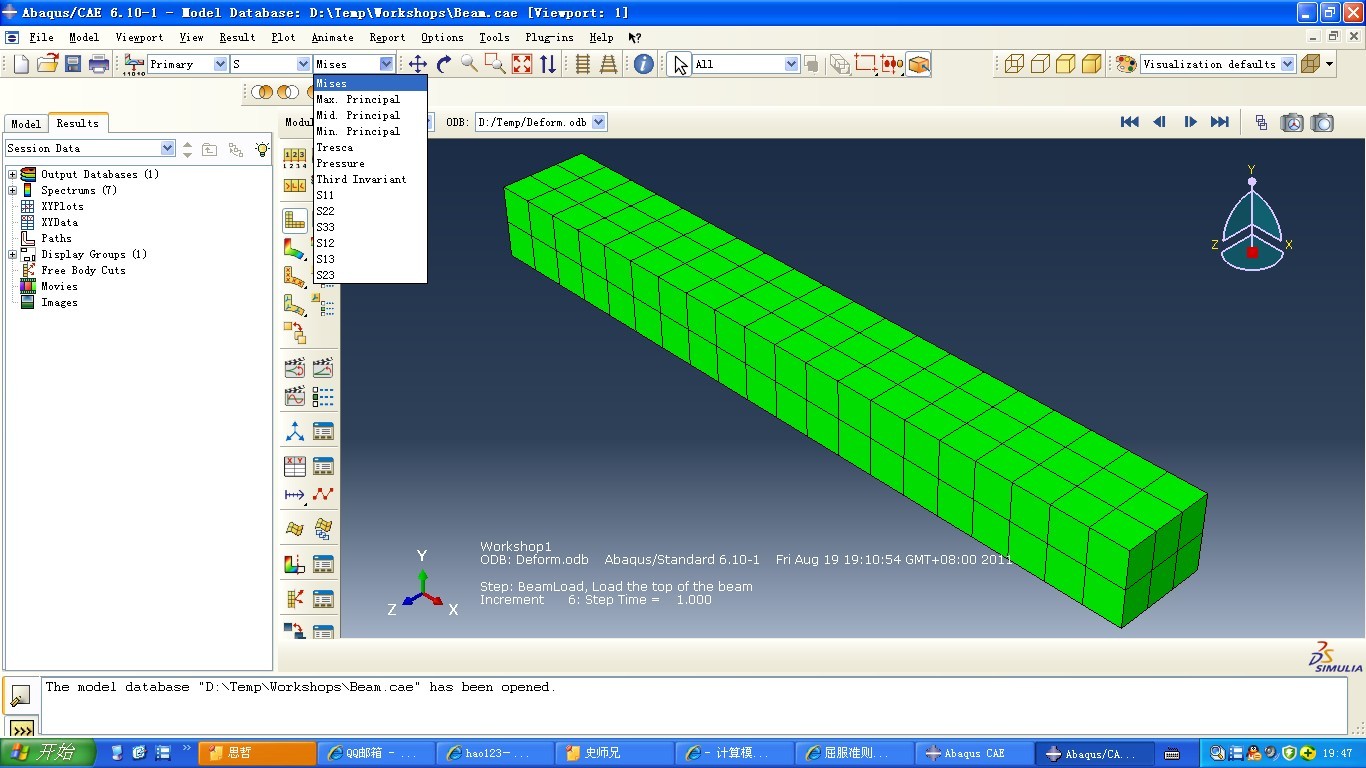Open a file using the folder icon

(x=47, y=64)
